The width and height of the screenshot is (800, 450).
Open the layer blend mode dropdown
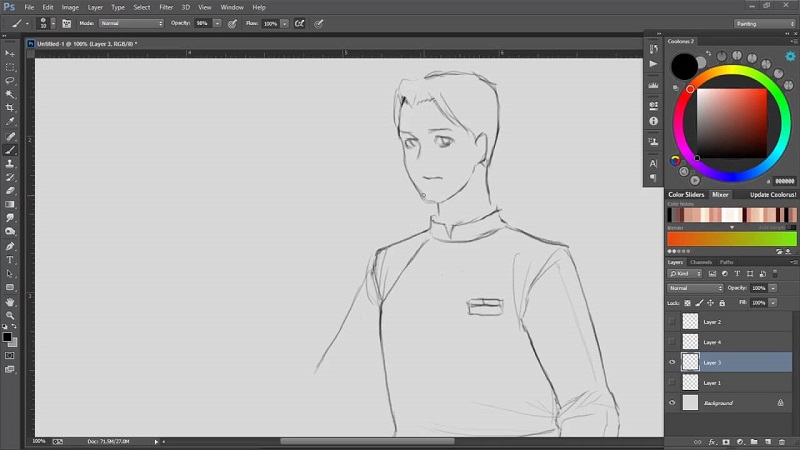click(695, 288)
